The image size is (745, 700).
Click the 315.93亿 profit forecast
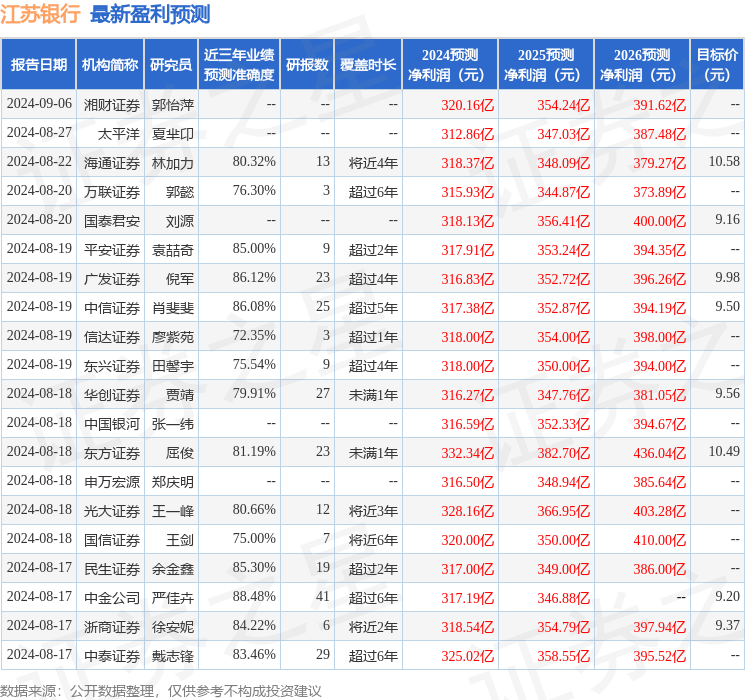[x=468, y=192]
